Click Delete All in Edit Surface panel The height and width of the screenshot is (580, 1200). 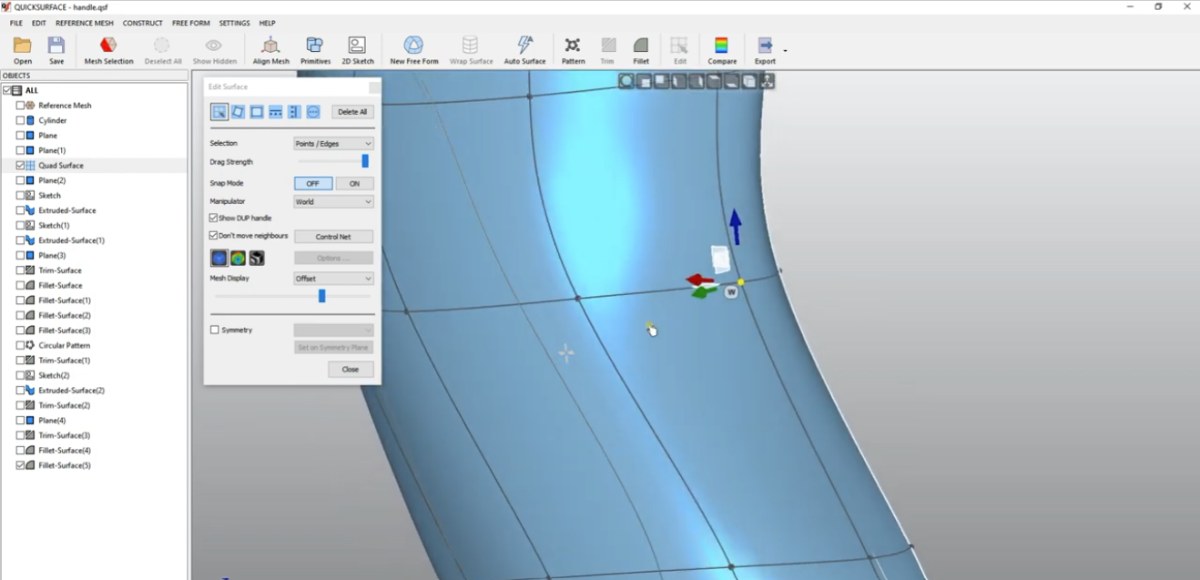pos(351,111)
